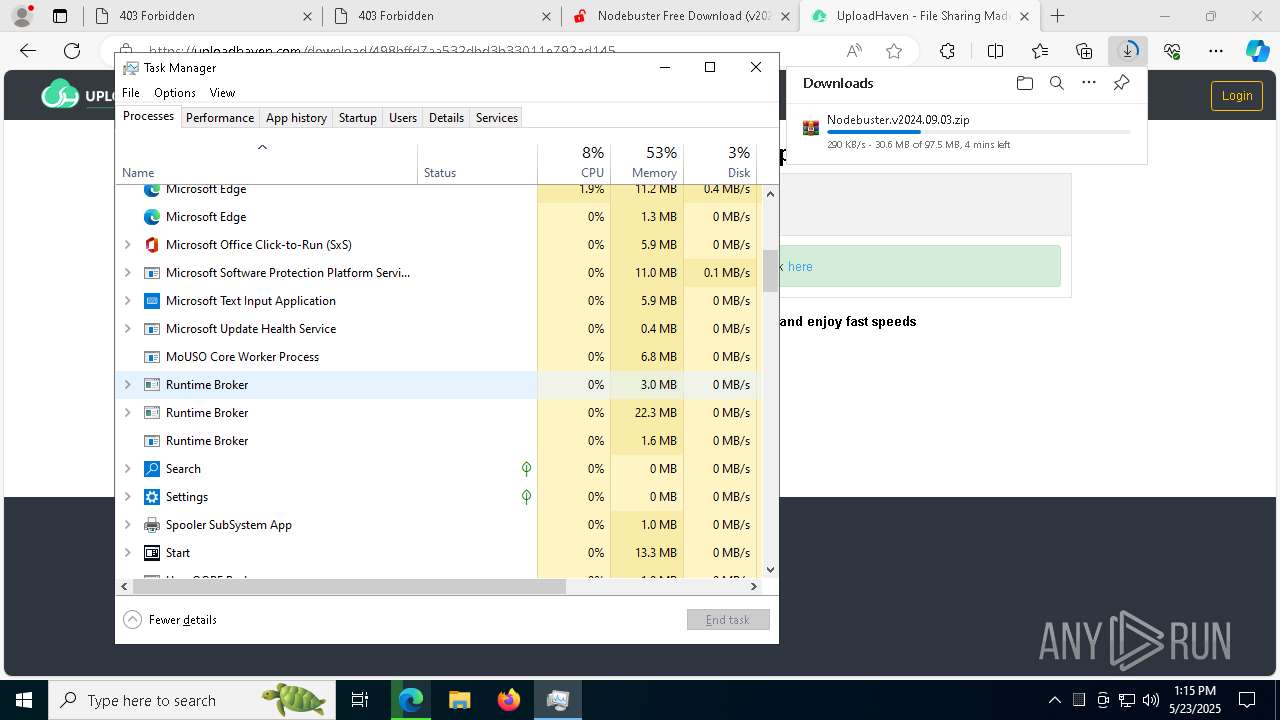The height and width of the screenshot is (720, 1280).
Task: Open notification center icon
Action: pyautogui.click(x=1247, y=700)
